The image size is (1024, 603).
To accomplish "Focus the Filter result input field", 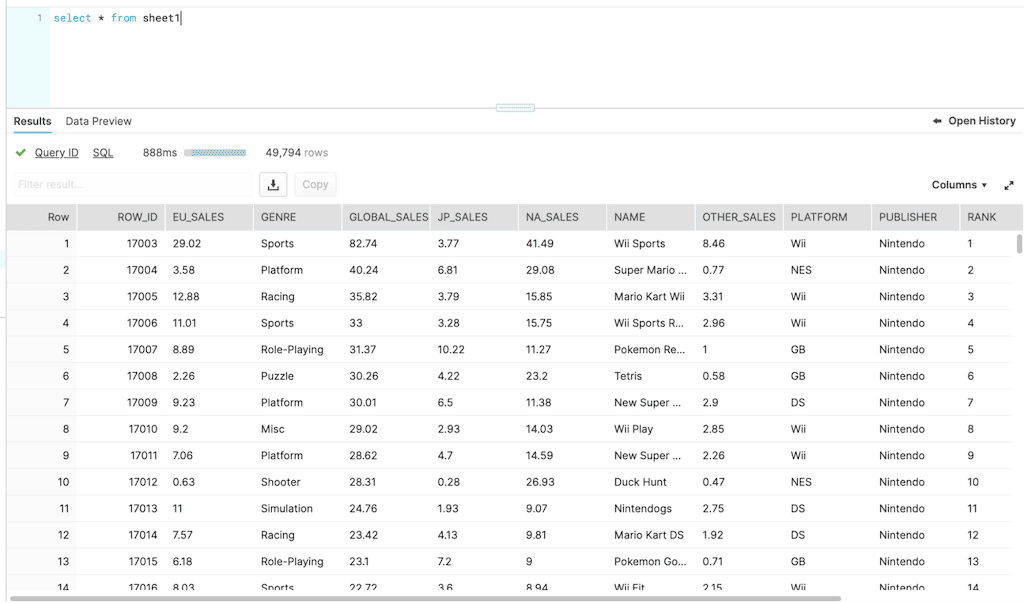I will pos(132,184).
